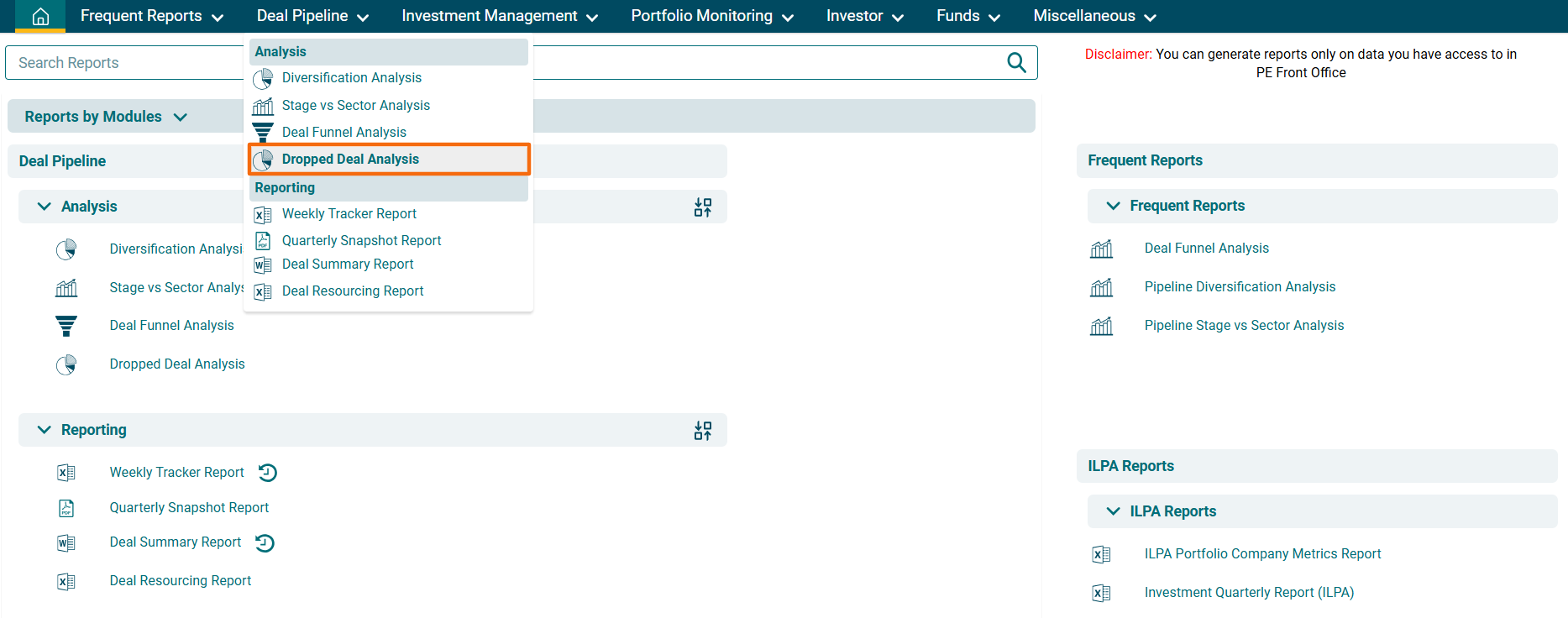The width and height of the screenshot is (1568, 618).
Task: Choose Weekly Tracker Report in dropdown menu
Action: click(349, 214)
